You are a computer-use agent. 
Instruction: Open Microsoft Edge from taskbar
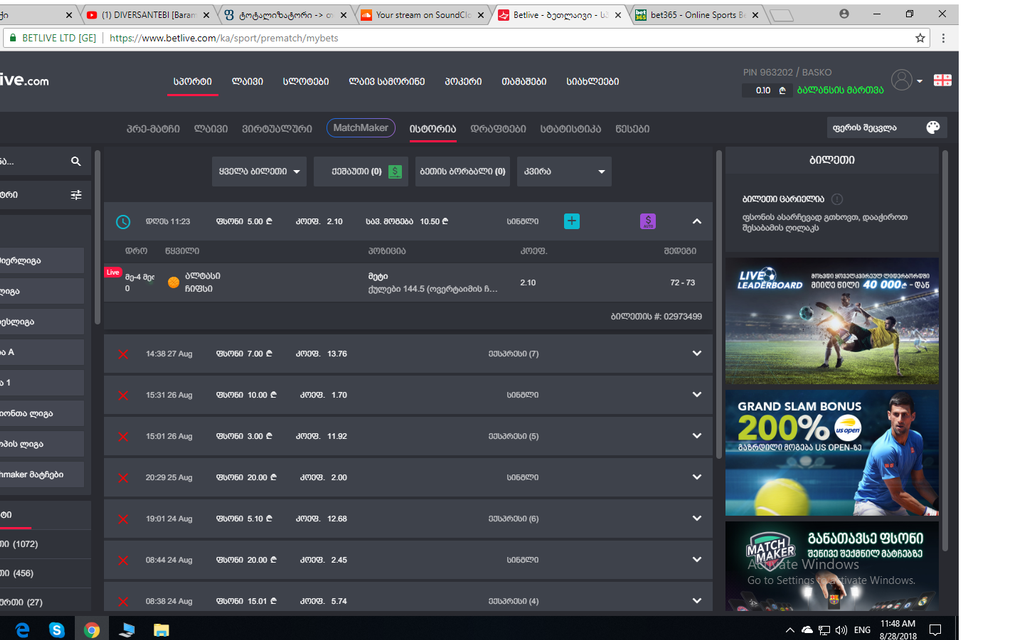[x=22, y=630]
